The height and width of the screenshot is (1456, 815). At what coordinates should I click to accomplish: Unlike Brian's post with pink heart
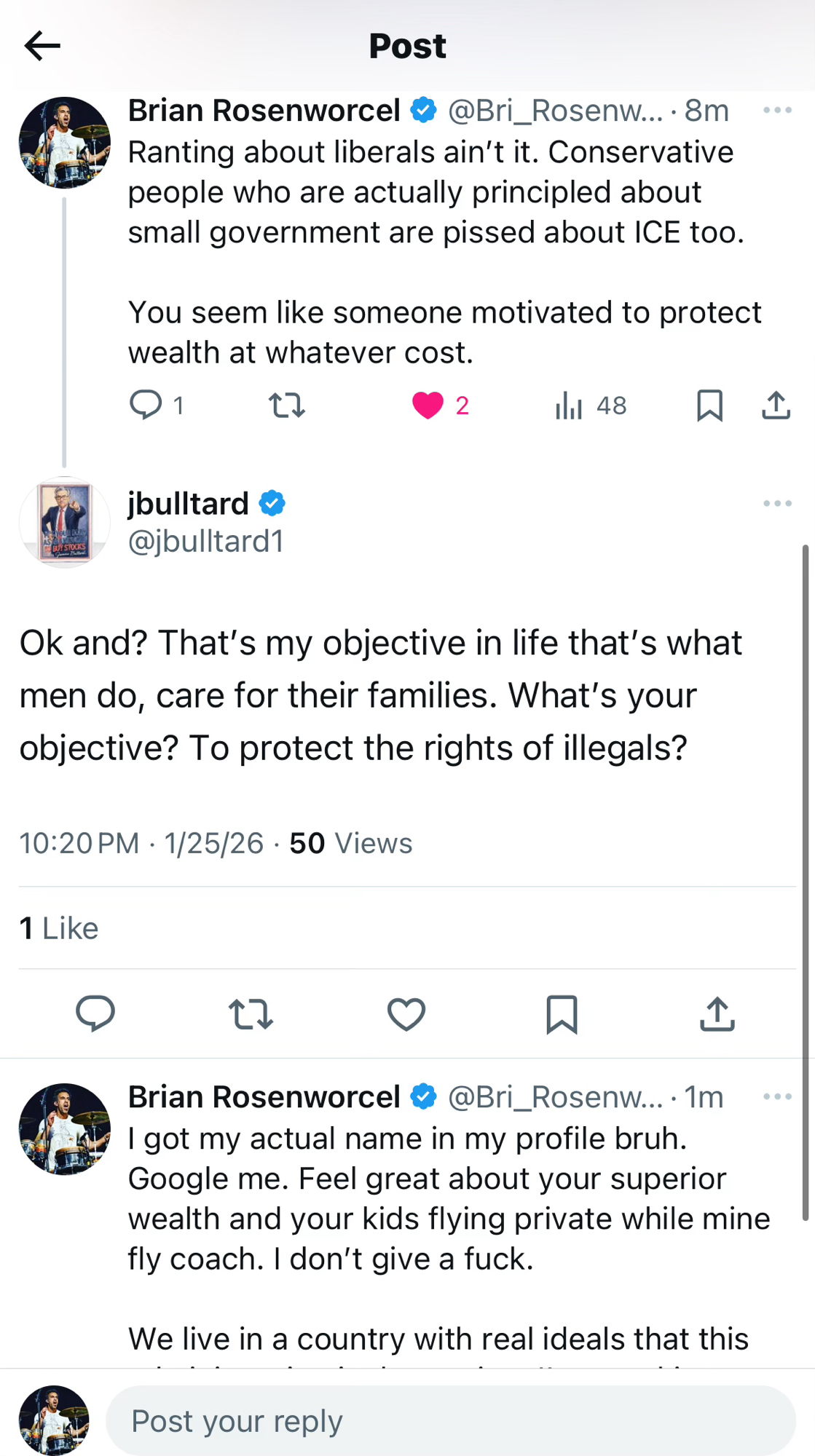coord(428,405)
